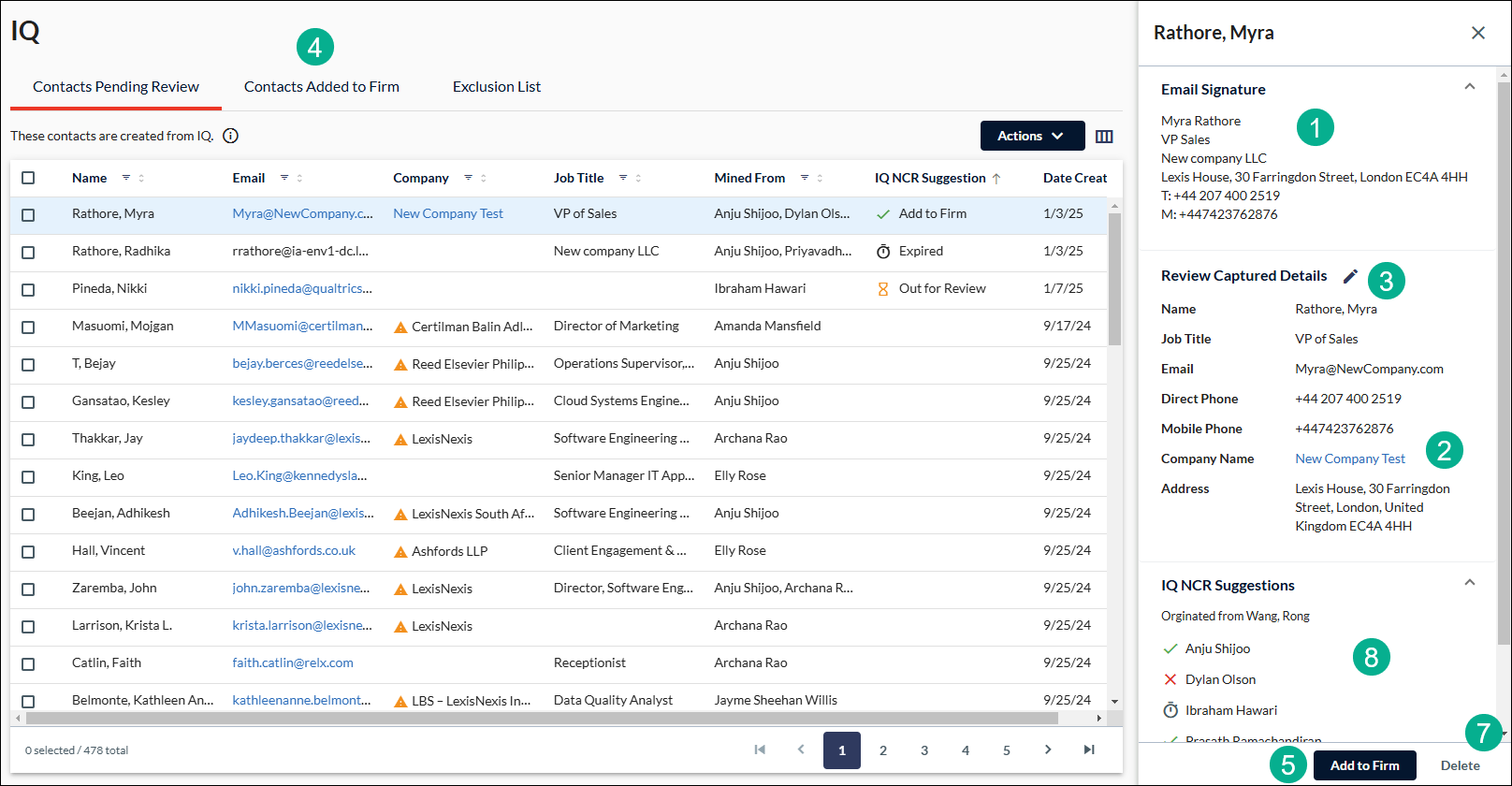Click the Add to Firm button

(x=1365, y=765)
